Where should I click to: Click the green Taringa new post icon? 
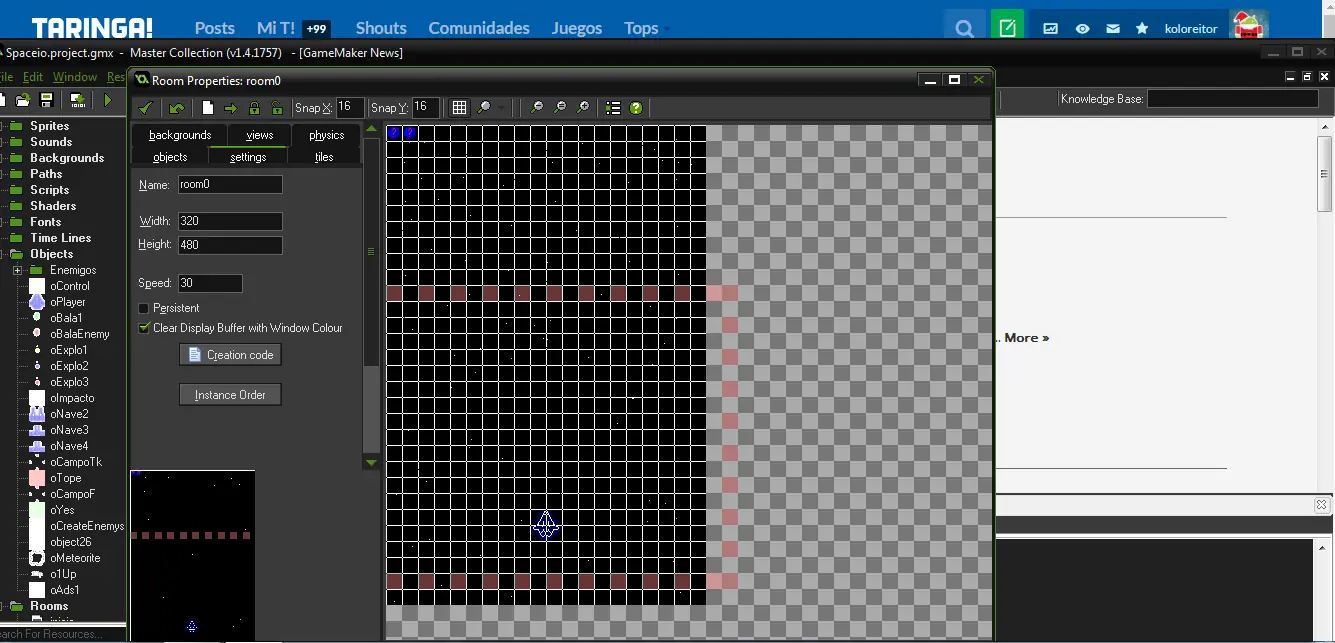[1007, 28]
